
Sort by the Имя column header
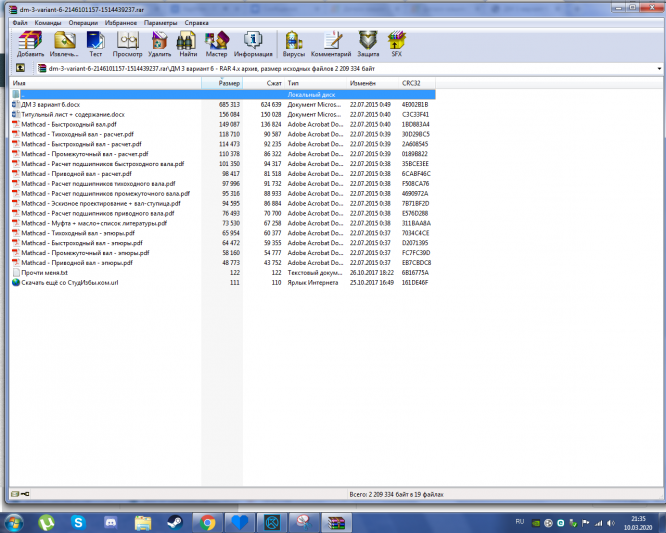pyautogui.click(x=105, y=83)
